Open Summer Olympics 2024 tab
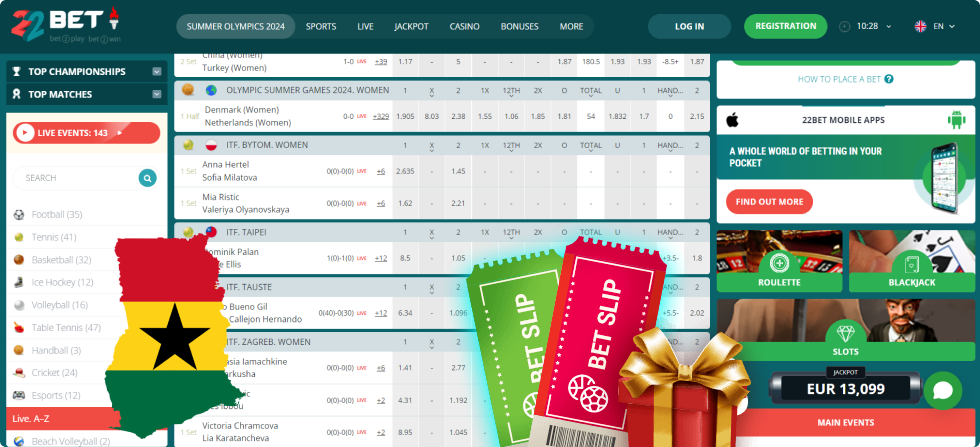This screenshot has height=447, width=980. pyautogui.click(x=236, y=26)
